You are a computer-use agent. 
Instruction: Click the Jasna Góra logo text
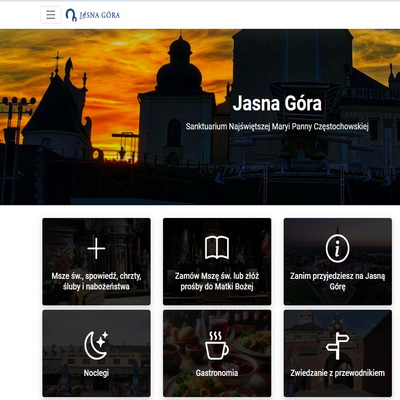[100, 15]
